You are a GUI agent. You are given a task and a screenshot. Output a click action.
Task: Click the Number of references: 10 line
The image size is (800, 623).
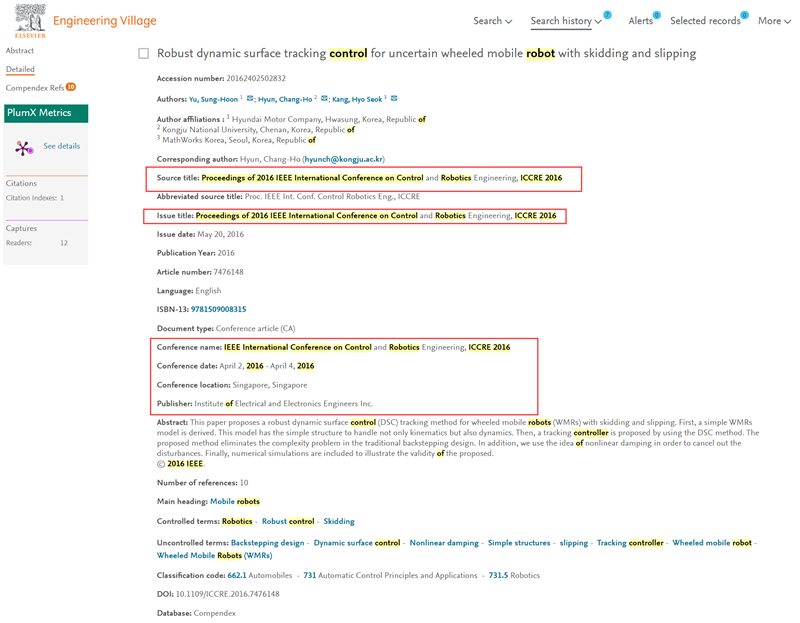(203, 483)
